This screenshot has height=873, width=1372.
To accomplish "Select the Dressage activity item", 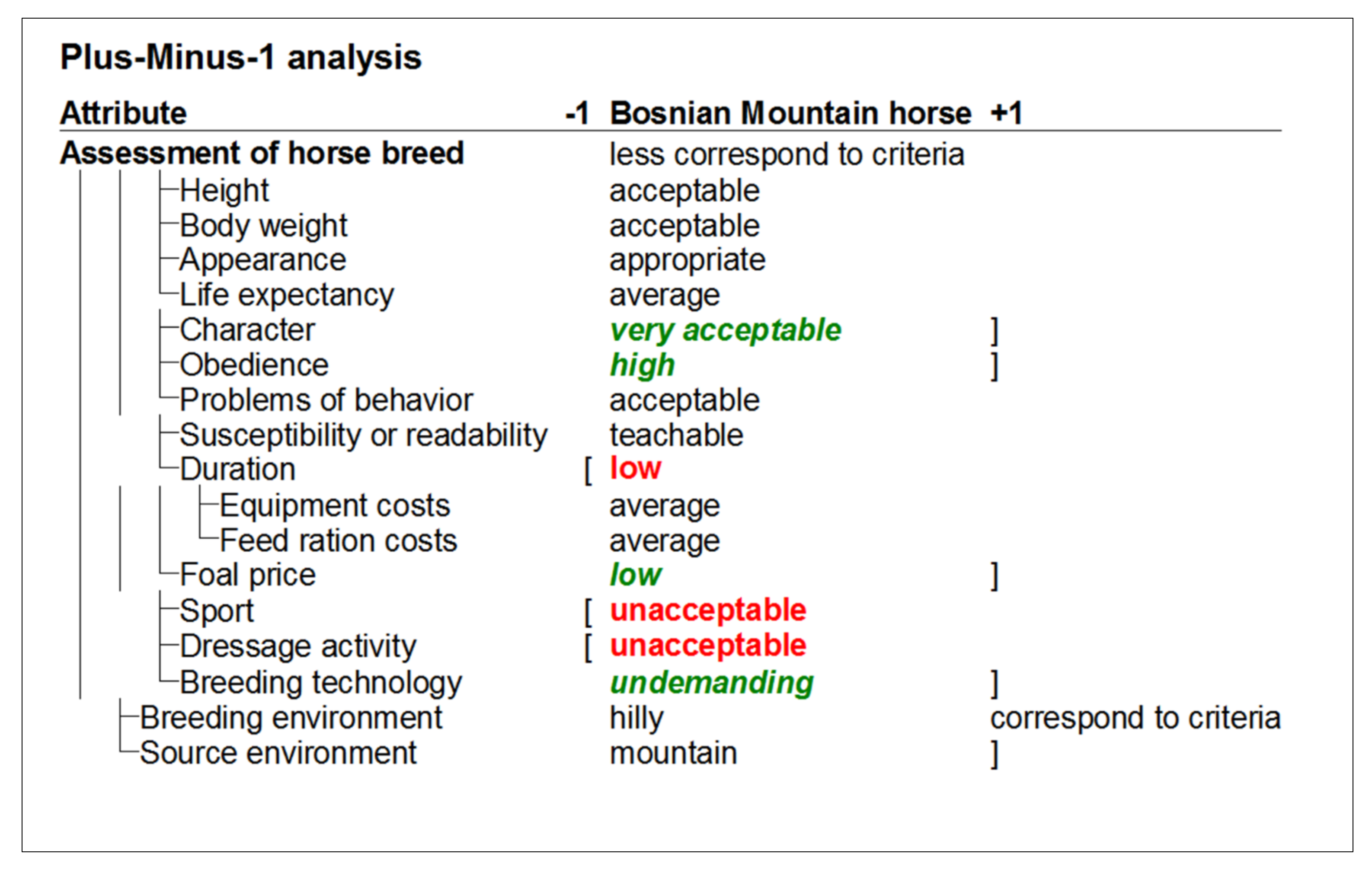I will [x=298, y=646].
